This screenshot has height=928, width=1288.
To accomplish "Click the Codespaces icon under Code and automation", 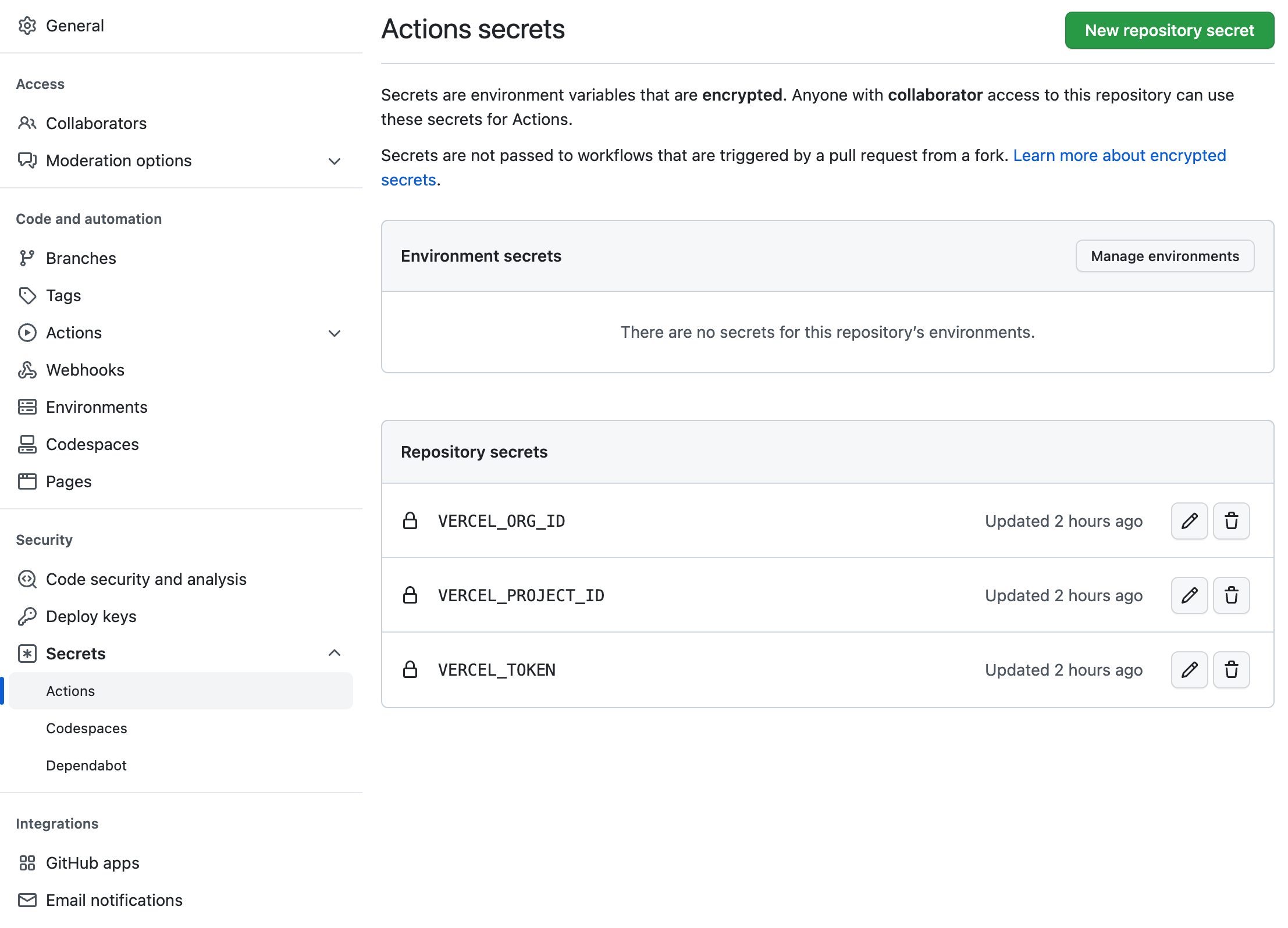I will (27, 444).
